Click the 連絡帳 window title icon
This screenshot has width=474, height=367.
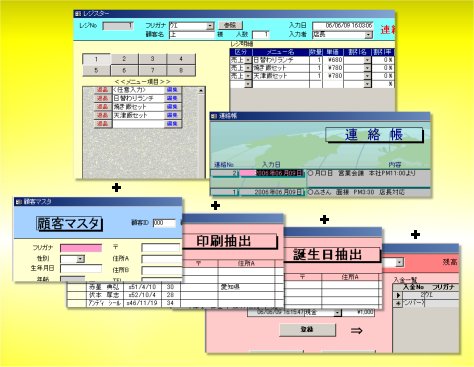(214, 116)
